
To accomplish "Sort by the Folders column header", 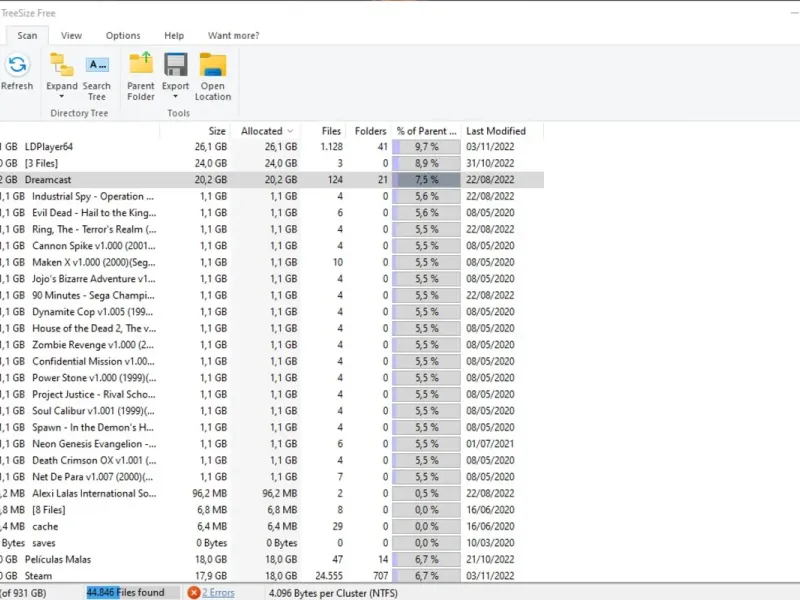I will [368, 131].
